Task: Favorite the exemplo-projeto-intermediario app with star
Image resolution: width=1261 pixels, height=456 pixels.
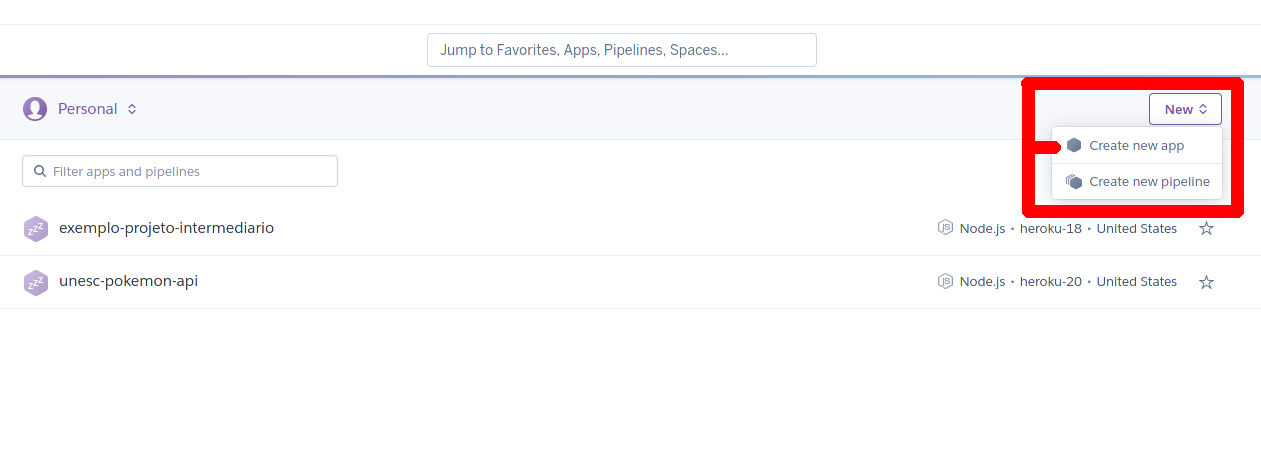Action: click(1206, 229)
